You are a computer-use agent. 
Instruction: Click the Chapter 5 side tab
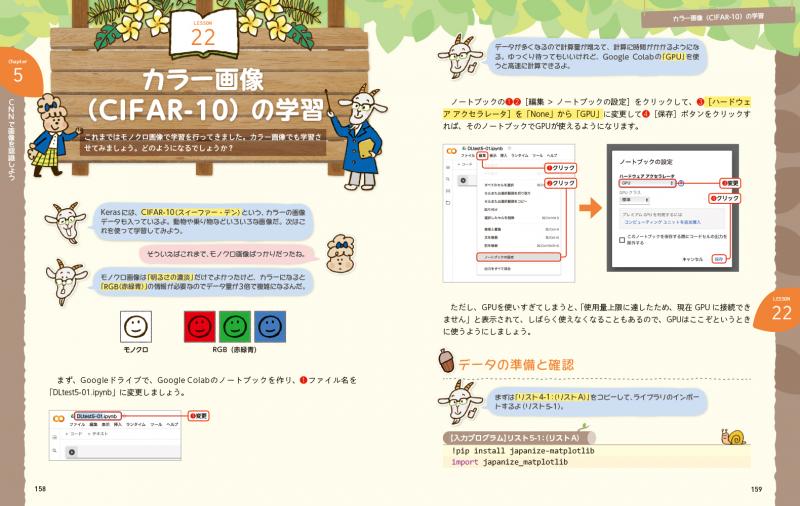[17, 75]
